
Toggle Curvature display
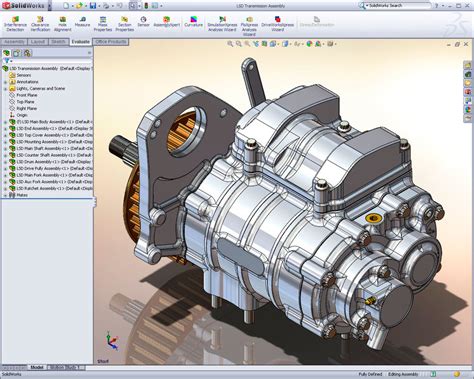point(193,22)
